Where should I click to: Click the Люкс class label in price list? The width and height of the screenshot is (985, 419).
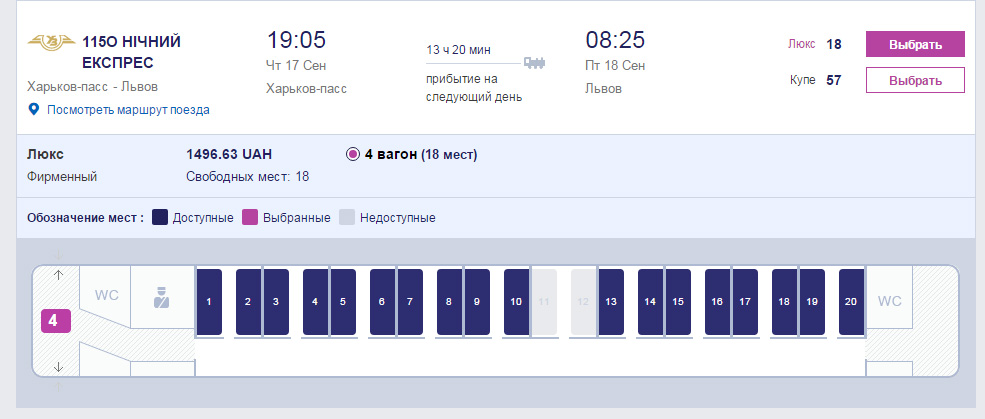pyautogui.click(x=802, y=44)
